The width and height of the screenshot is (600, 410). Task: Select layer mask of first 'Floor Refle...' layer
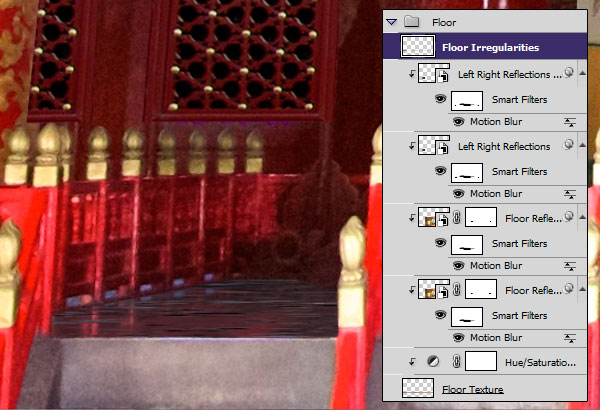481,217
